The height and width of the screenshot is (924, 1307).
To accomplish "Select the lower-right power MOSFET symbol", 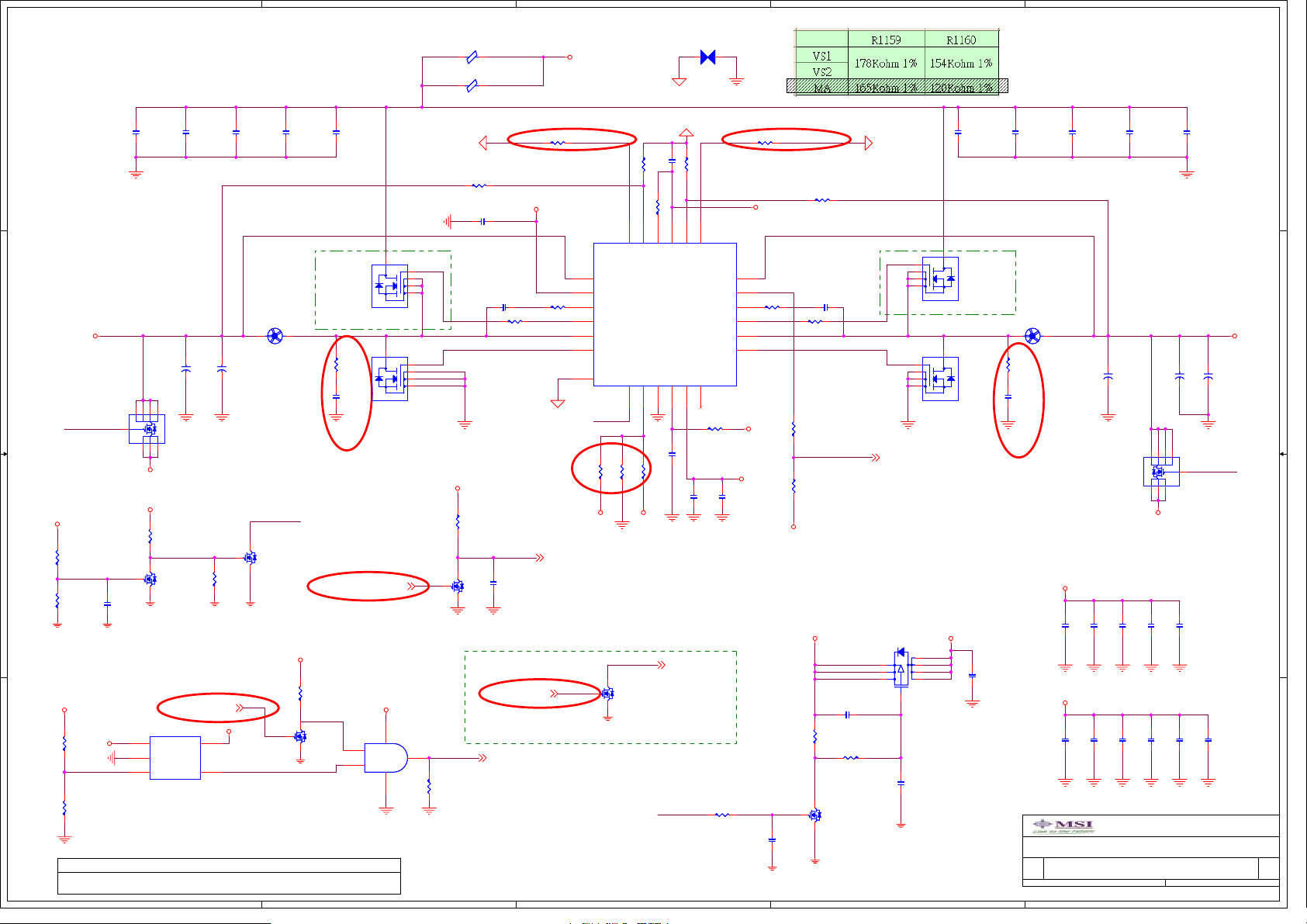I will tap(940, 379).
